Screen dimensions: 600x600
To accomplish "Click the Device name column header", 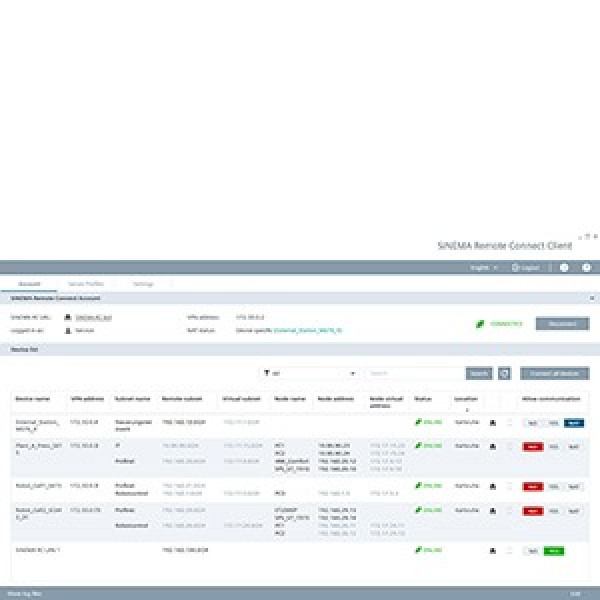I will 33,399.
